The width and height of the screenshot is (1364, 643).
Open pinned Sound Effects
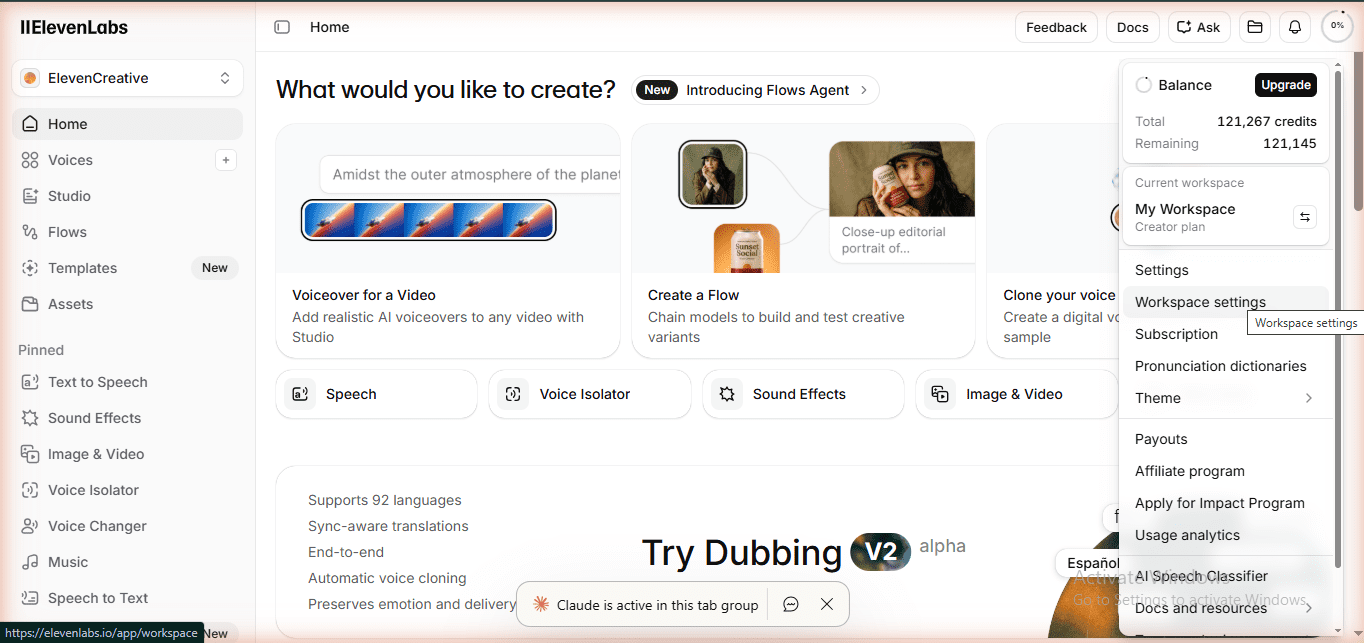(127, 418)
